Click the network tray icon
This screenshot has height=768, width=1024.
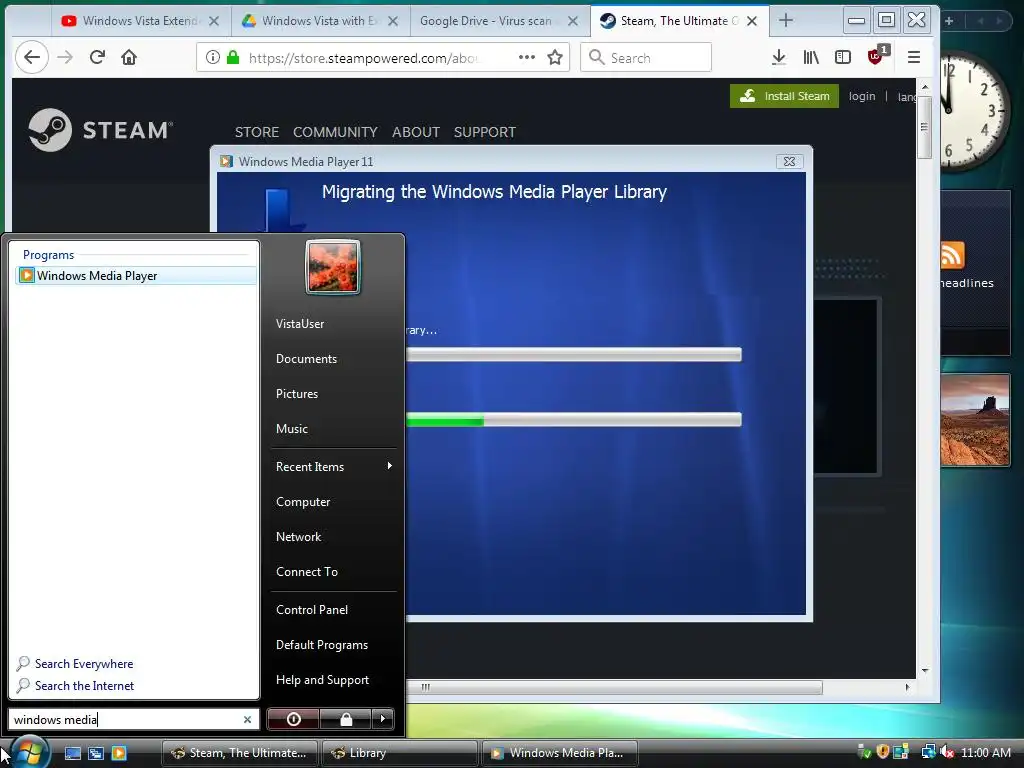(x=928, y=753)
